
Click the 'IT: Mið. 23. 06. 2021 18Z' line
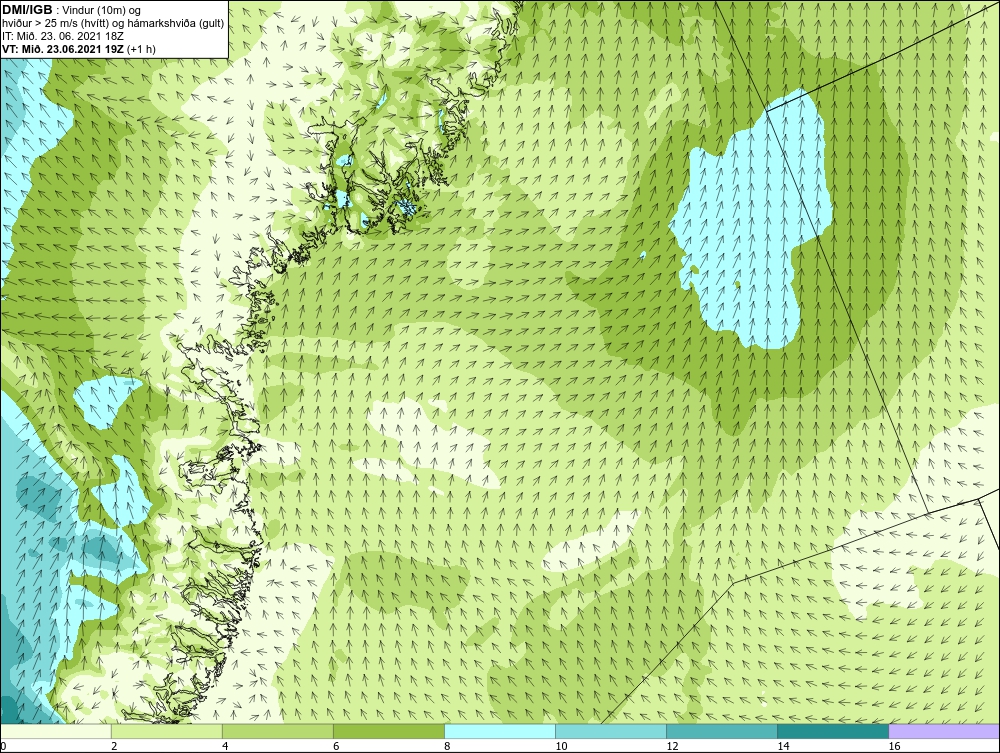click(x=62, y=36)
